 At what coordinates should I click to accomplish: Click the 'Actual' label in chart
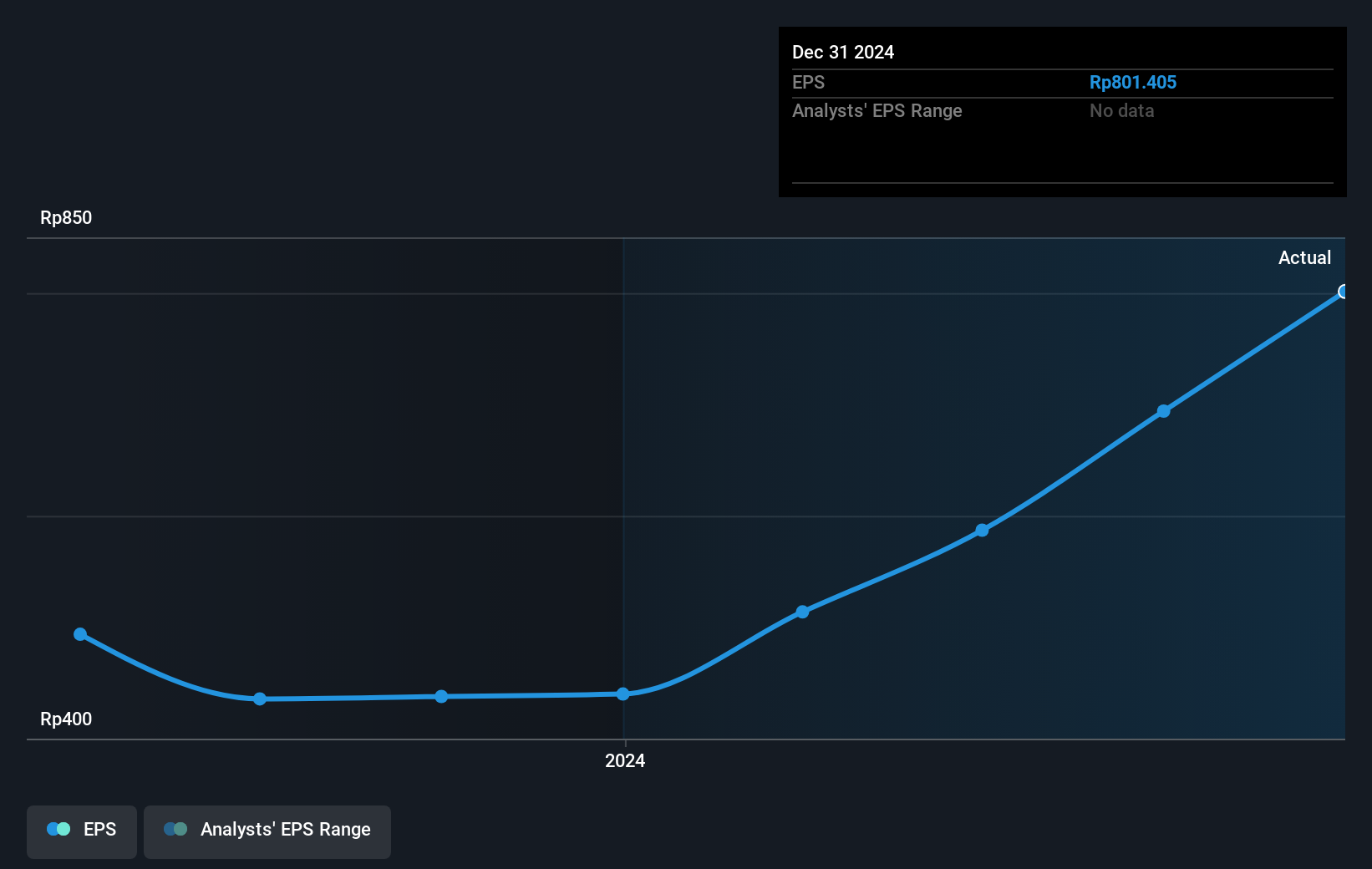pyautogui.click(x=1304, y=257)
